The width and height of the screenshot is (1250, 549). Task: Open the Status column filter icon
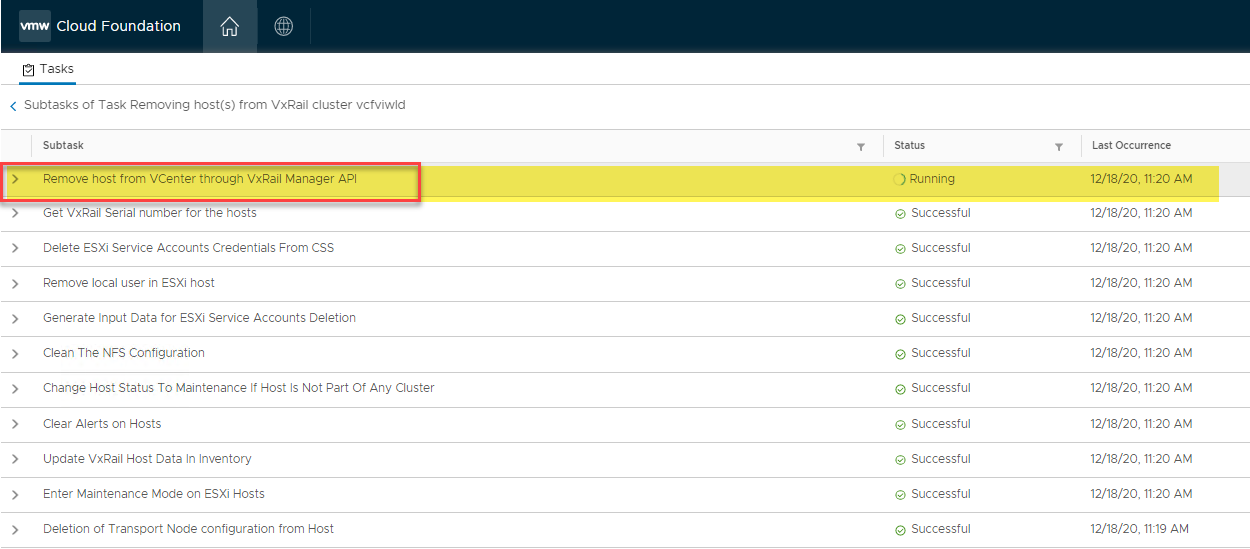pos(1059,147)
